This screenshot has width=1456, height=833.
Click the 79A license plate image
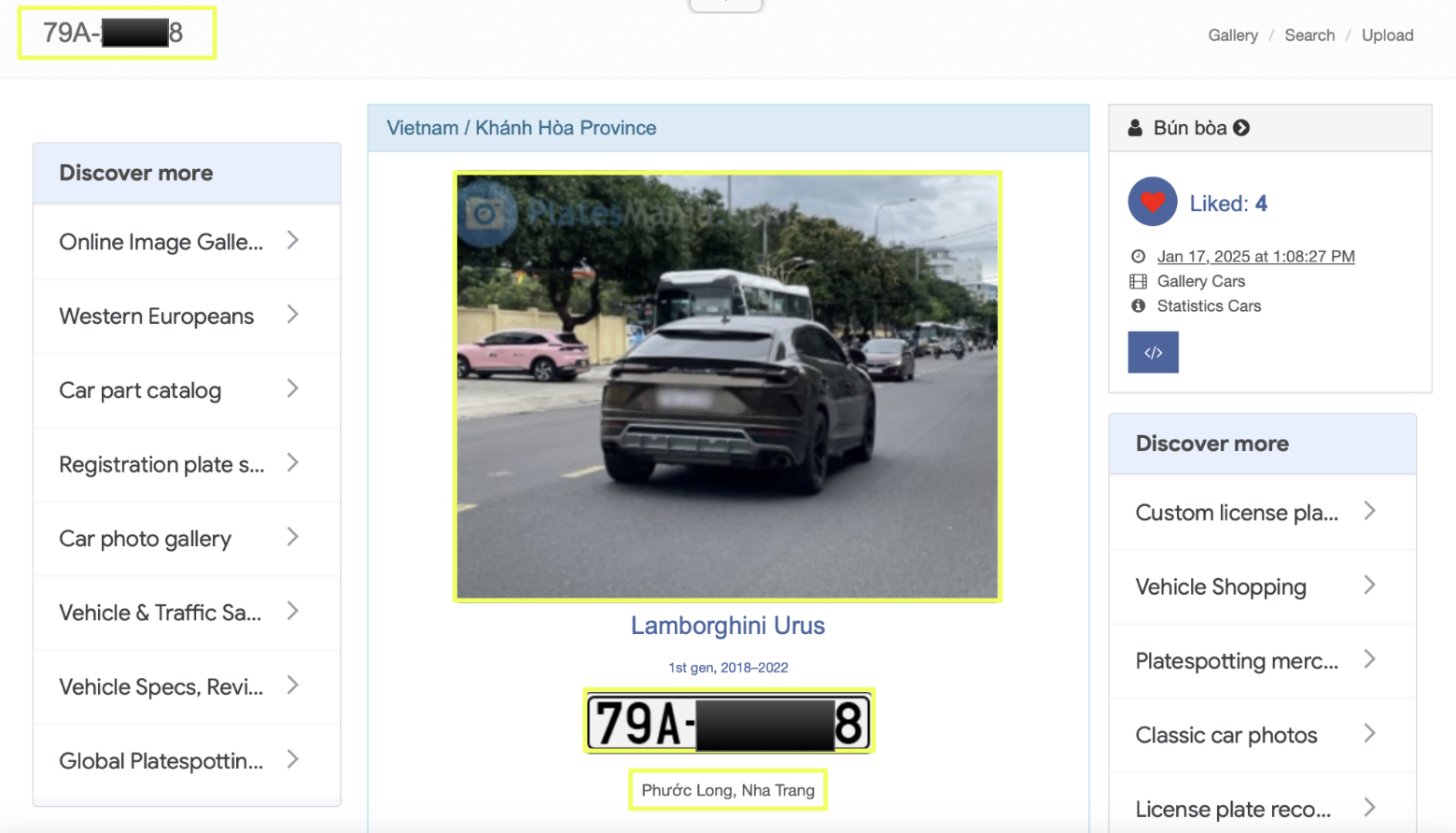729,722
